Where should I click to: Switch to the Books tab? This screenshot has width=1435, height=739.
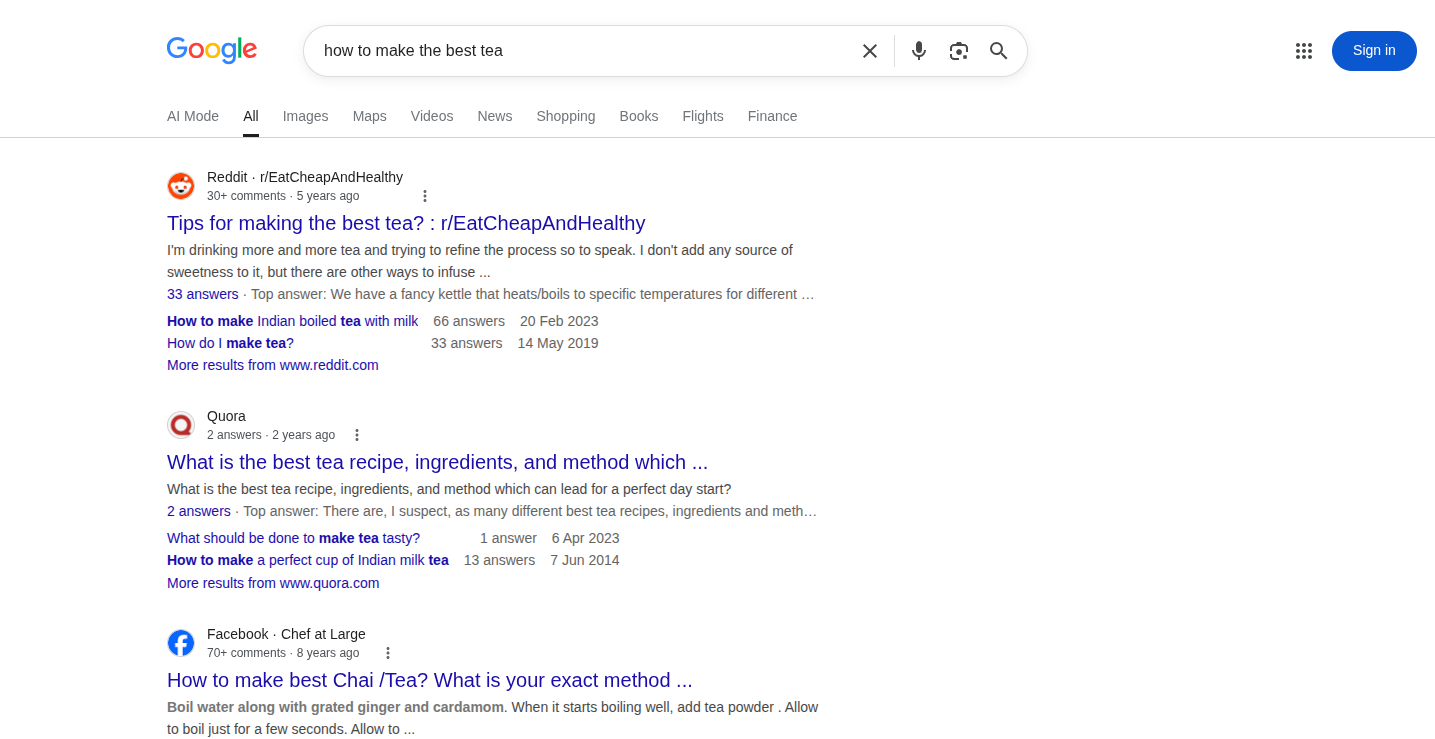coord(639,116)
